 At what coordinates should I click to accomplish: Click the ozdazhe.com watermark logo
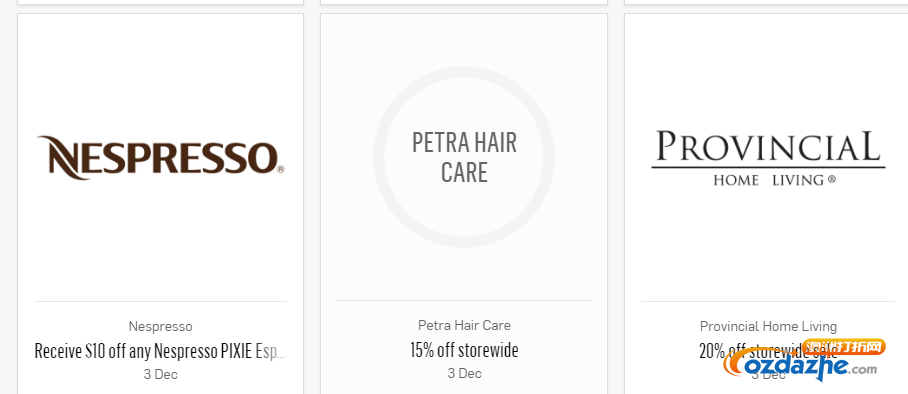coord(804,362)
